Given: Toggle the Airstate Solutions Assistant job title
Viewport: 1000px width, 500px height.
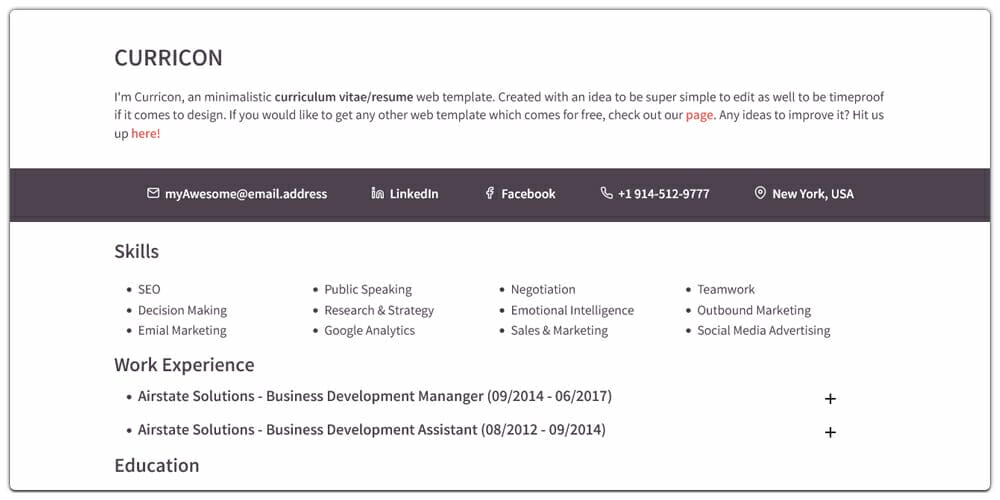Looking at the screenshot, I should tap(371, 430).
